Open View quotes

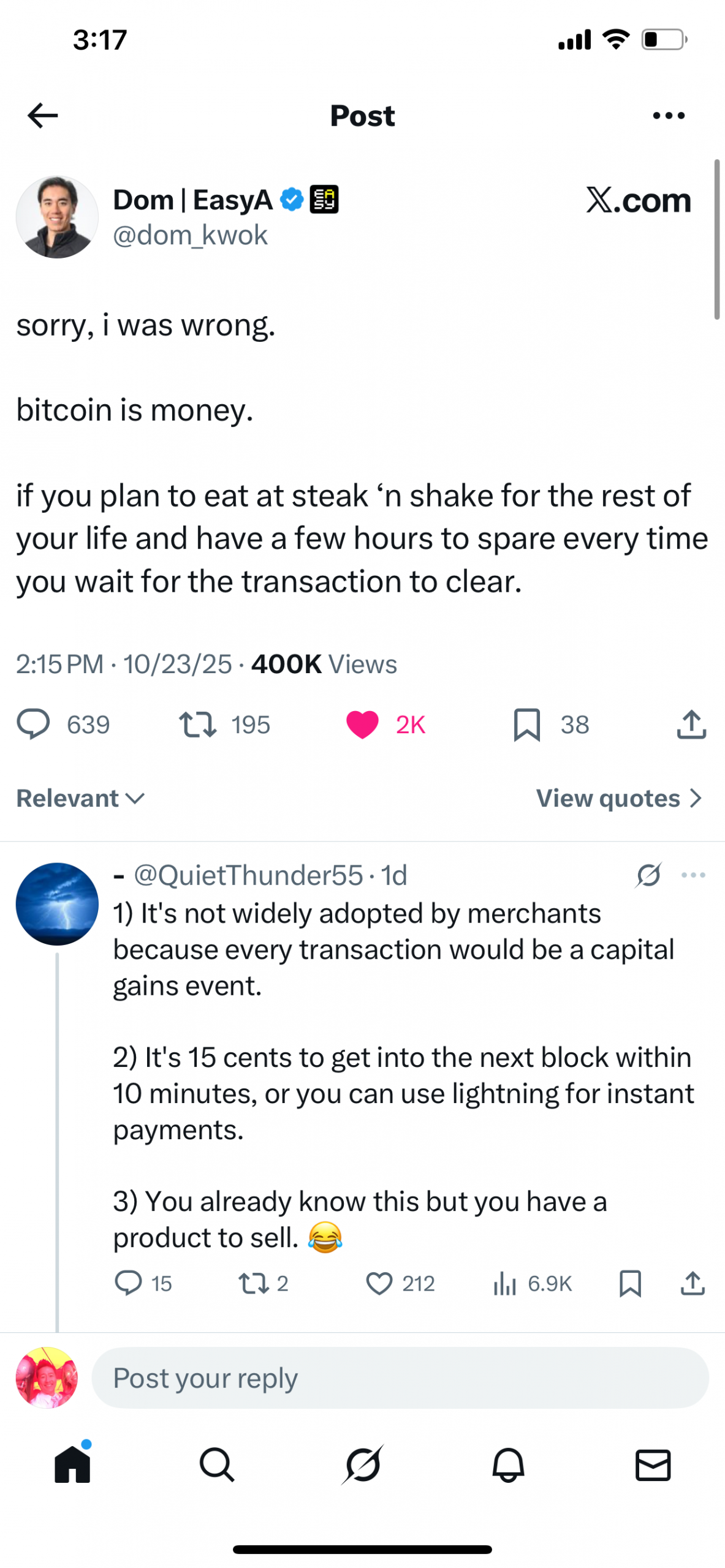(x=618, y=798)
